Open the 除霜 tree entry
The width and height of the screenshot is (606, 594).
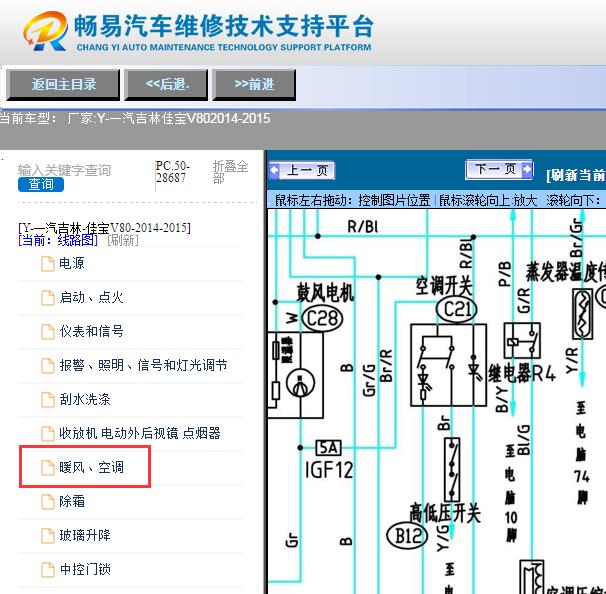[71, 502]
